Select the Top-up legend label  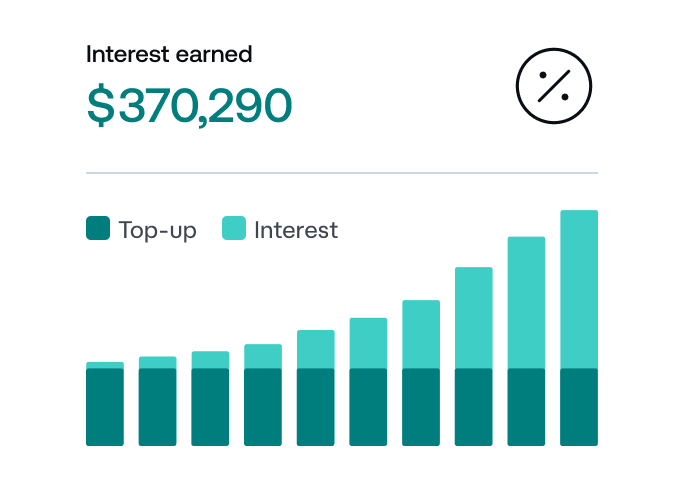tap(157, 230)
